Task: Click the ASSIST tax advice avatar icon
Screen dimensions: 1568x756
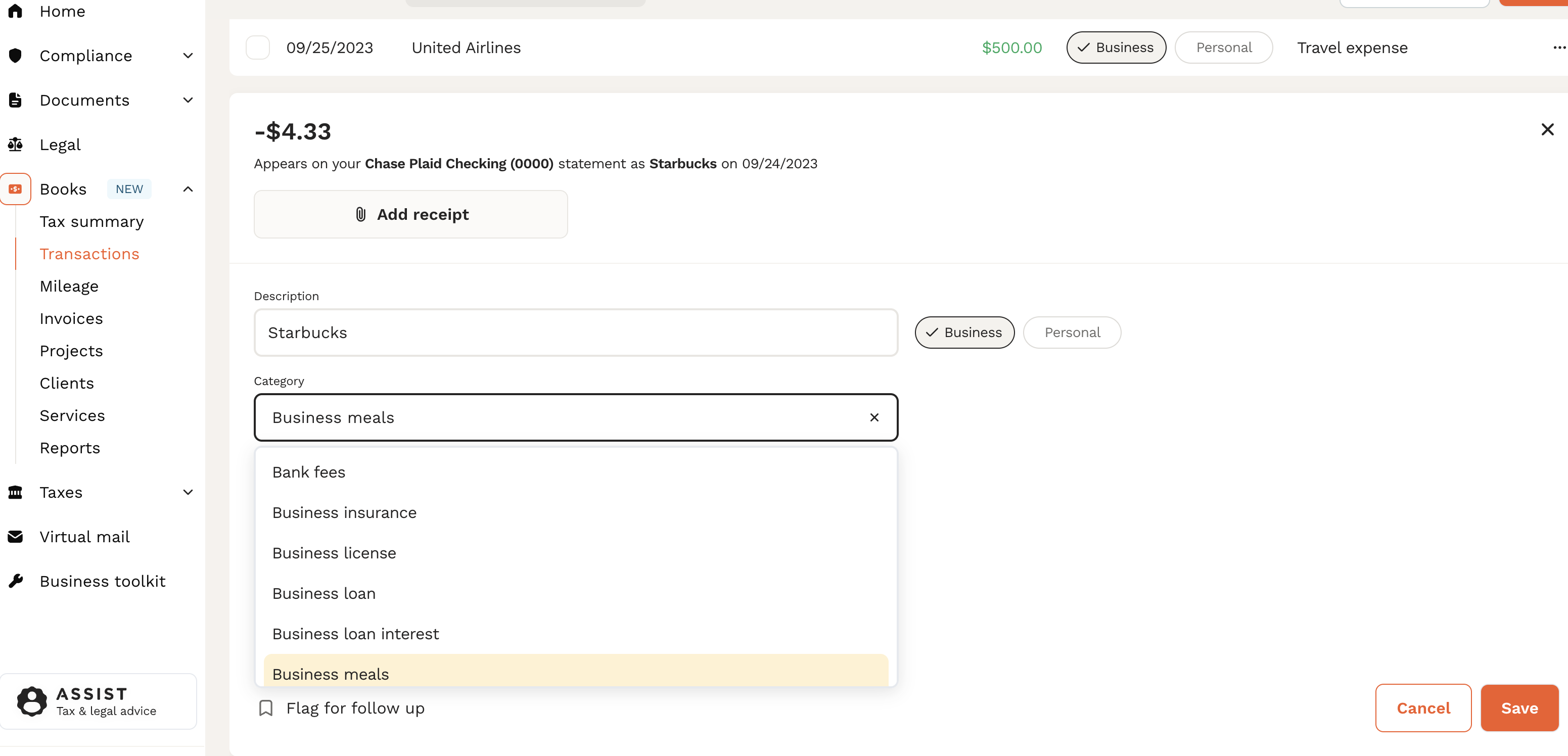Action: pyautogui.click(x=32, y=701)
